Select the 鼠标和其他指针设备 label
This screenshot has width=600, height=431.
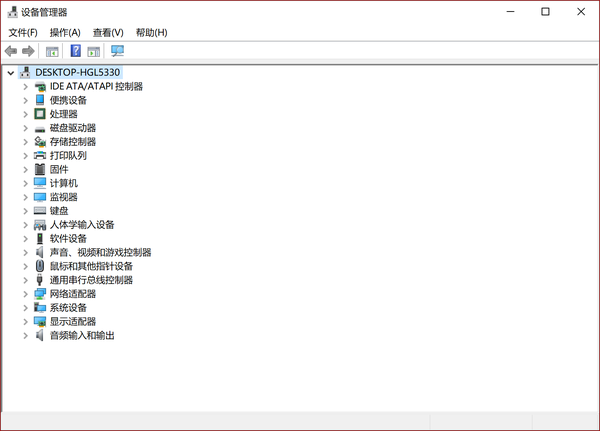point(91,266)
